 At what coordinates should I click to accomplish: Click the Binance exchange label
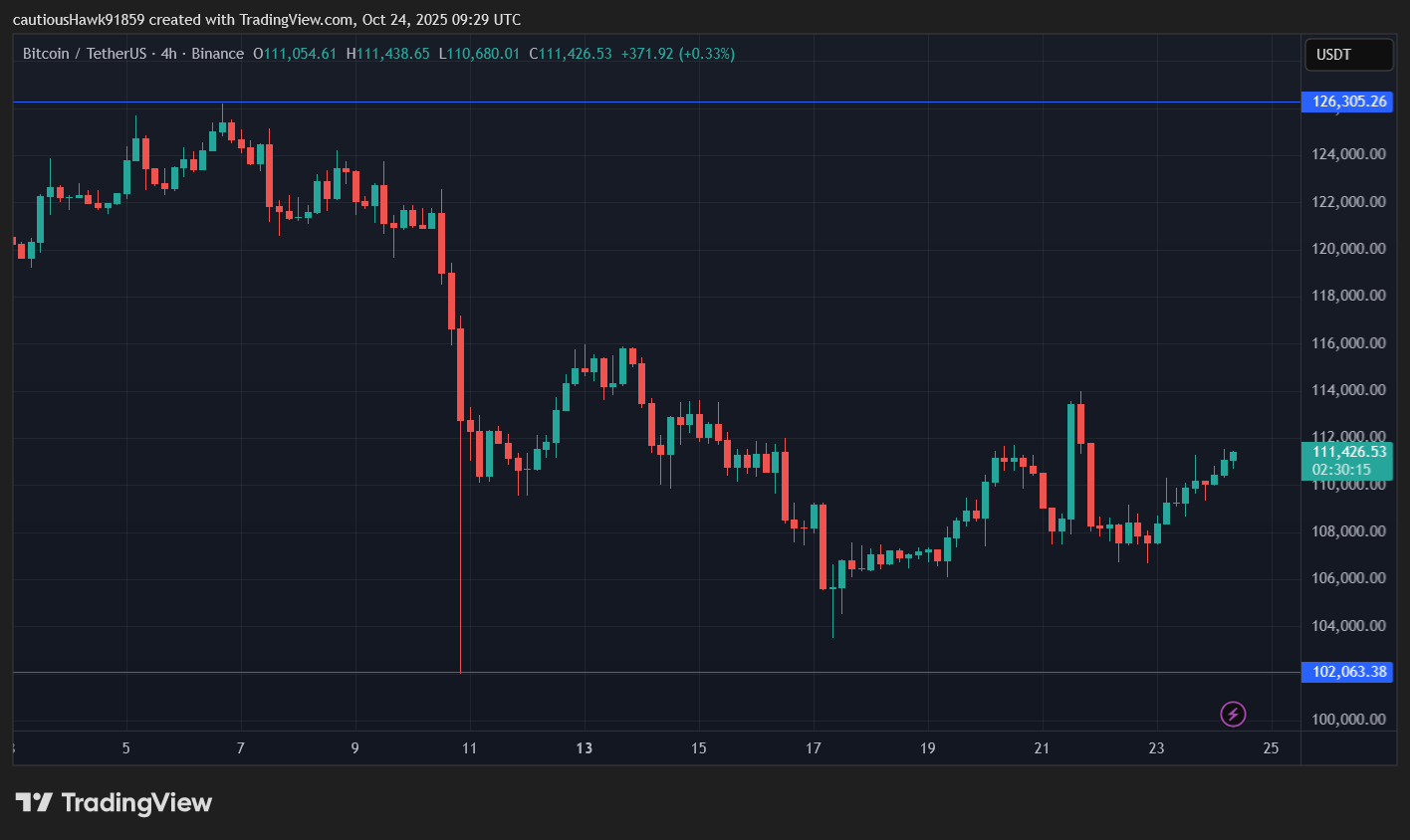coord(217,53)
